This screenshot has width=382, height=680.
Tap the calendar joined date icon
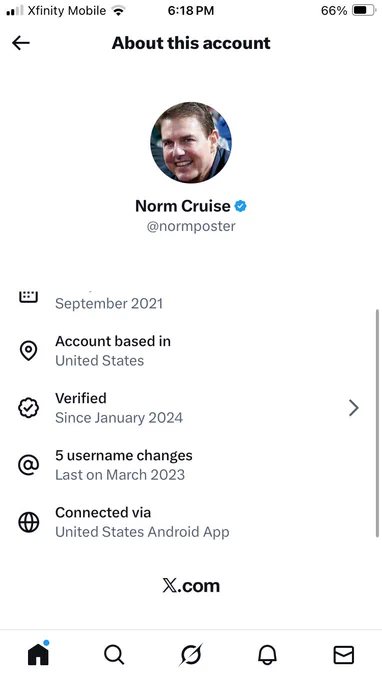click(29, 297)
